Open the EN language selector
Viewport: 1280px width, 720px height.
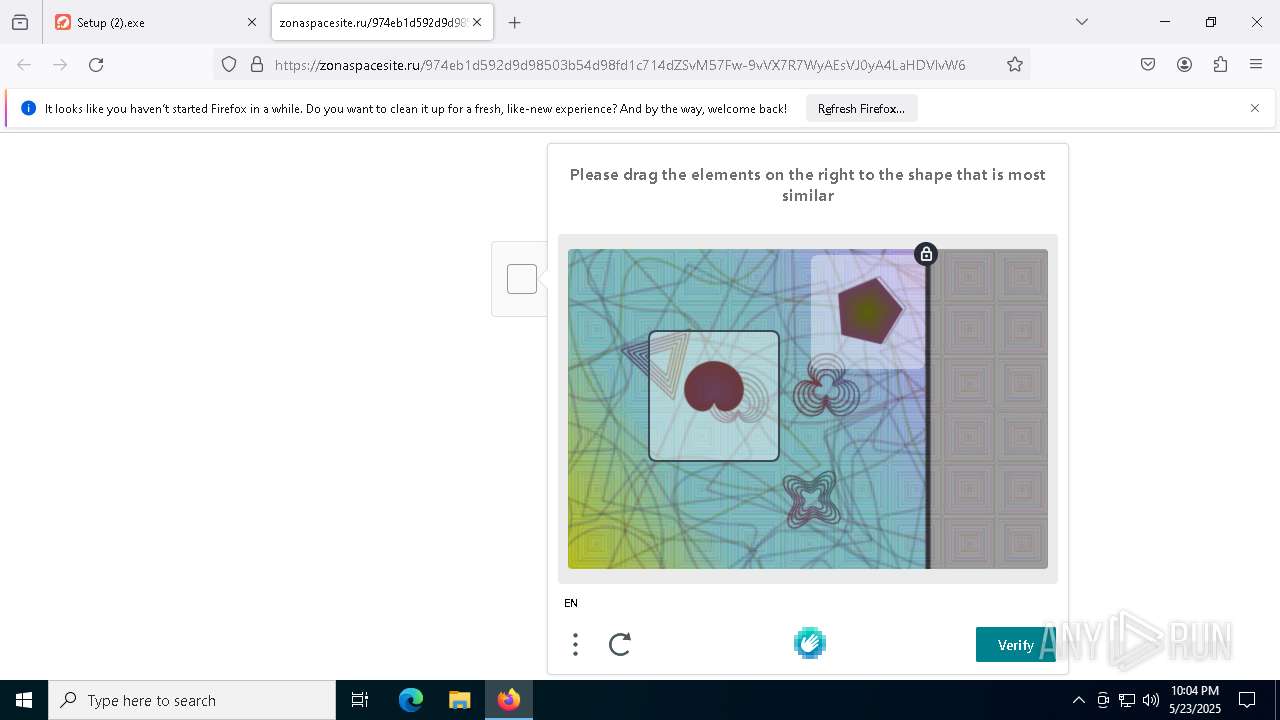(571, 603)
